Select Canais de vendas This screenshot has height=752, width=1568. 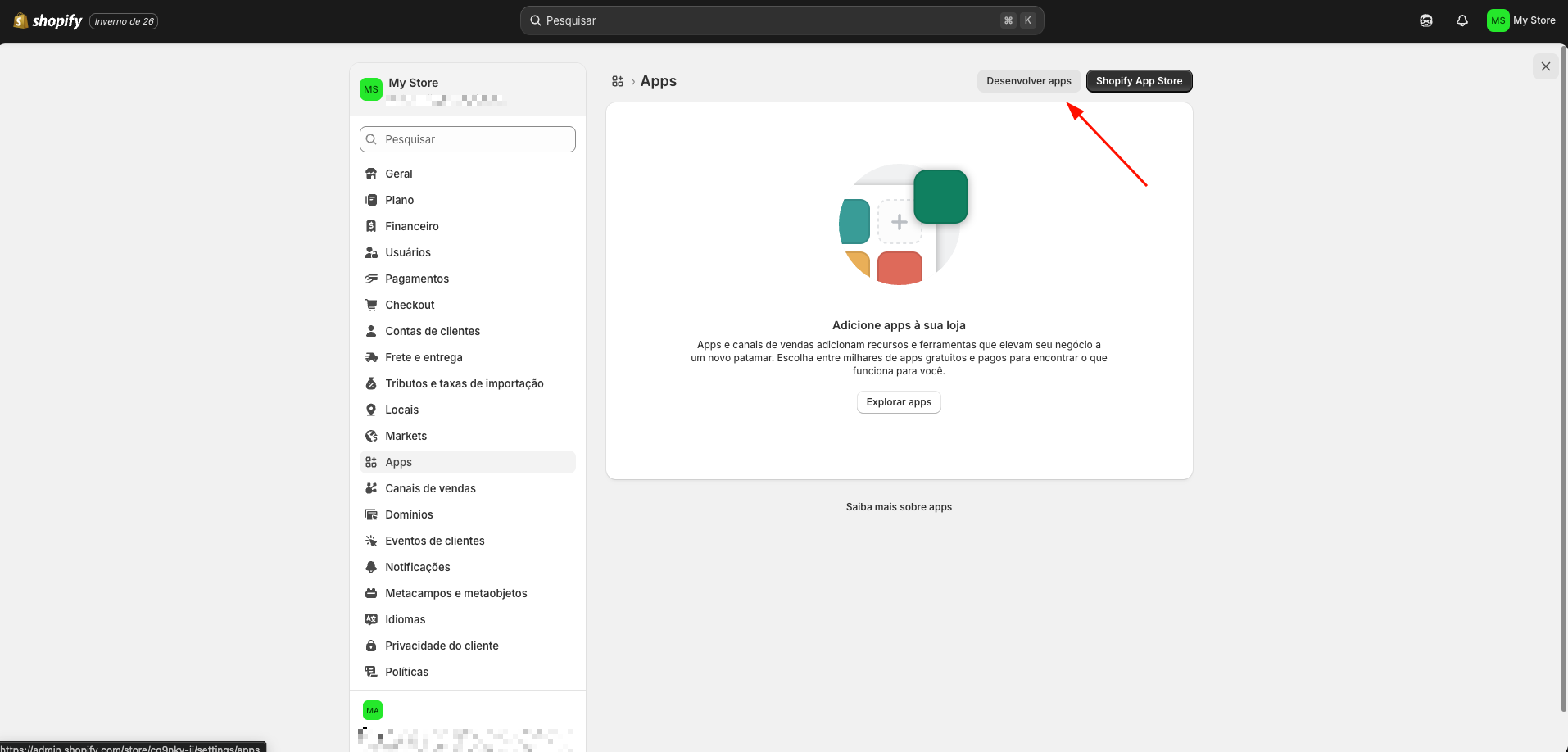coord(467,488)
